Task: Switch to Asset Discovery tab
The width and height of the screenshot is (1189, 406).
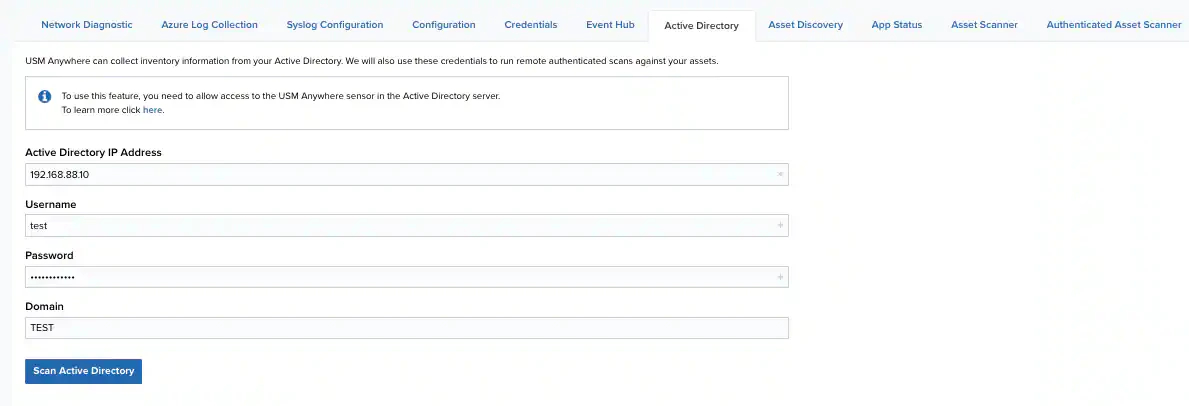Action: [x=805, y=24]
